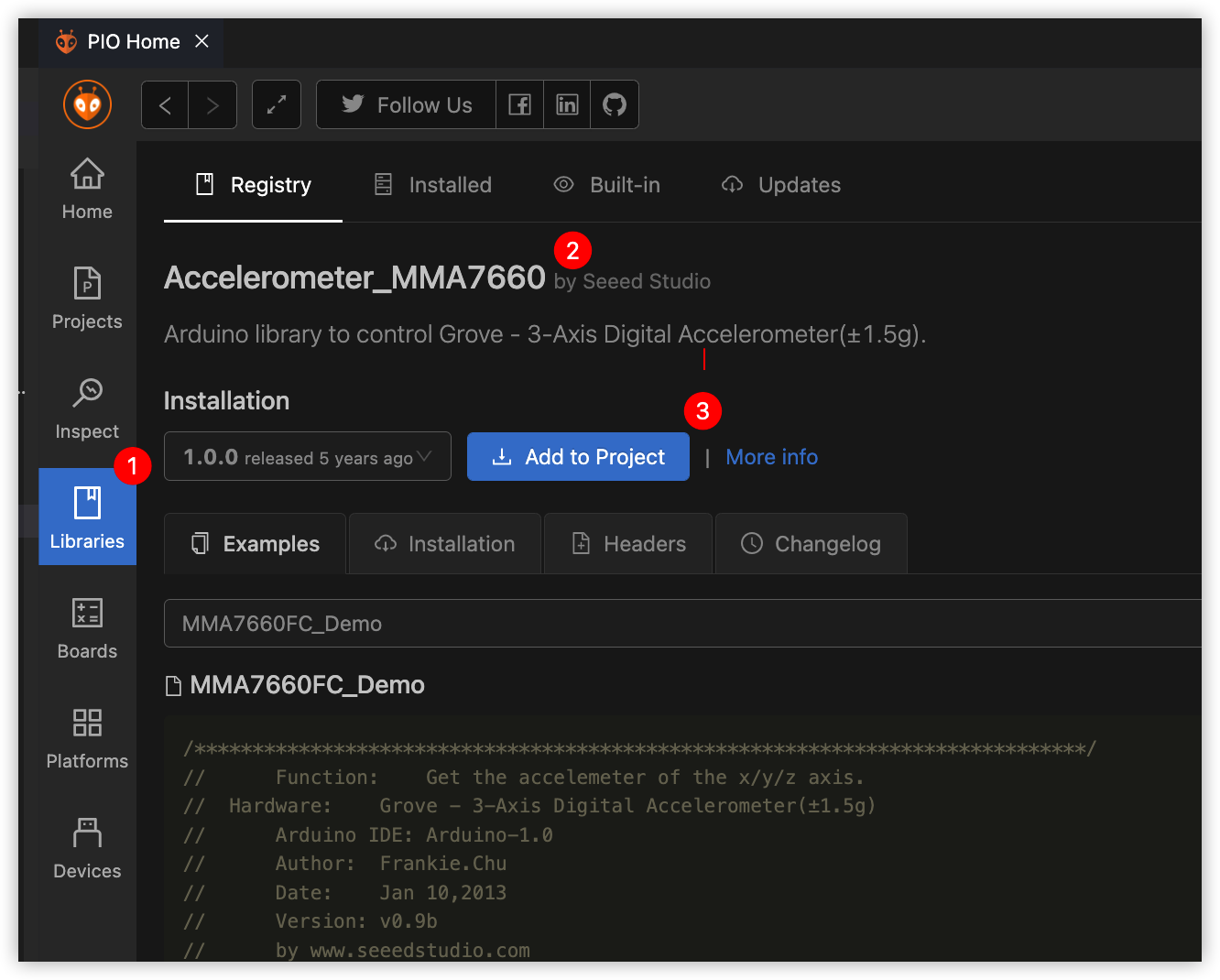Viewport: 1220px width, 980px height.
Task: Click the Version: v0.9b code line
Action: [310, 921]
